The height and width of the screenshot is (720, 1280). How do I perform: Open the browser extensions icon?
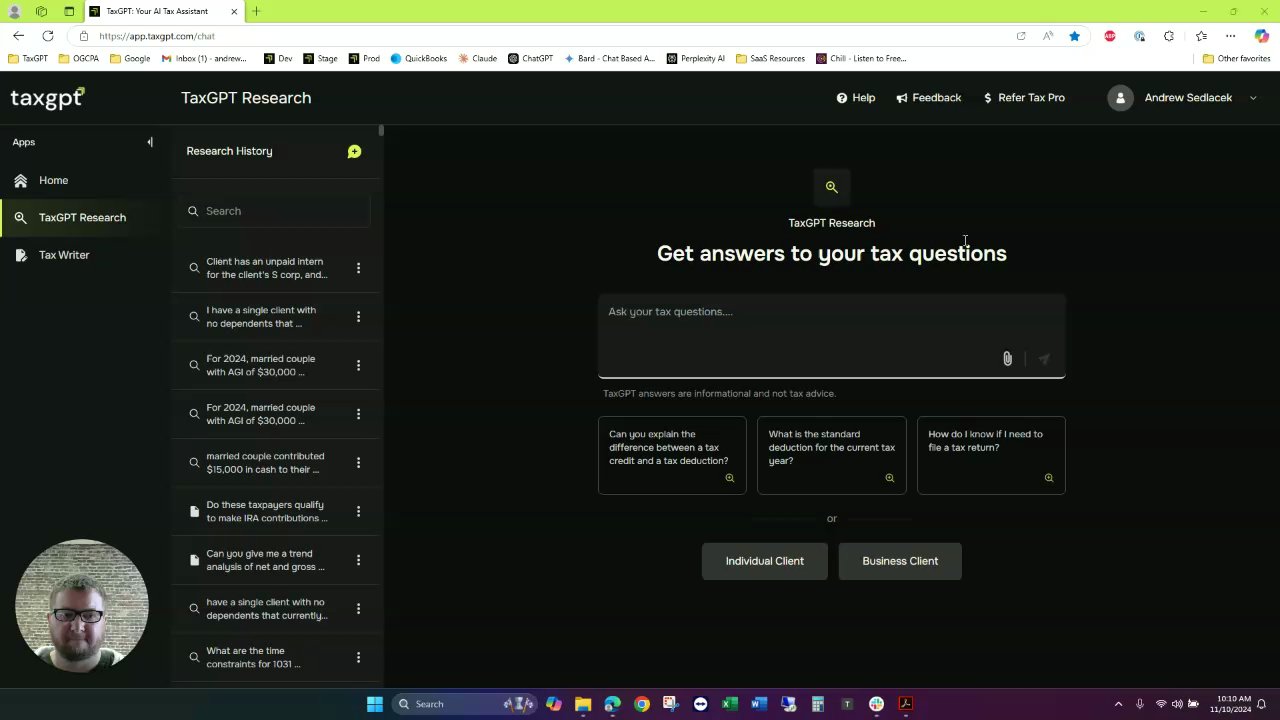point(1168,36)
